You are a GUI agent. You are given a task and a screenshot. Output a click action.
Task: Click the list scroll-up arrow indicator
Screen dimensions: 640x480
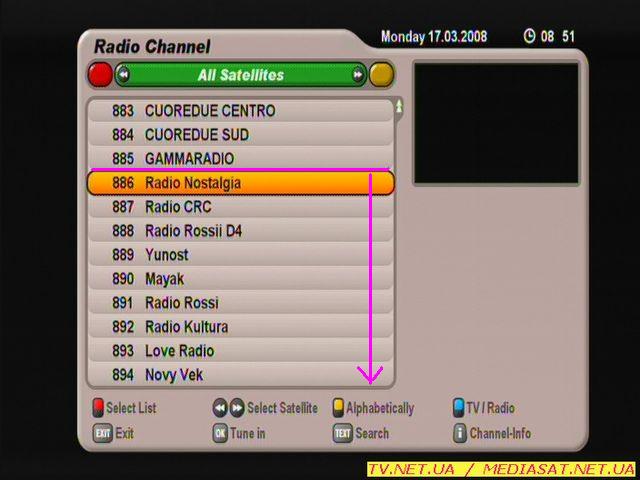[399, 106]
